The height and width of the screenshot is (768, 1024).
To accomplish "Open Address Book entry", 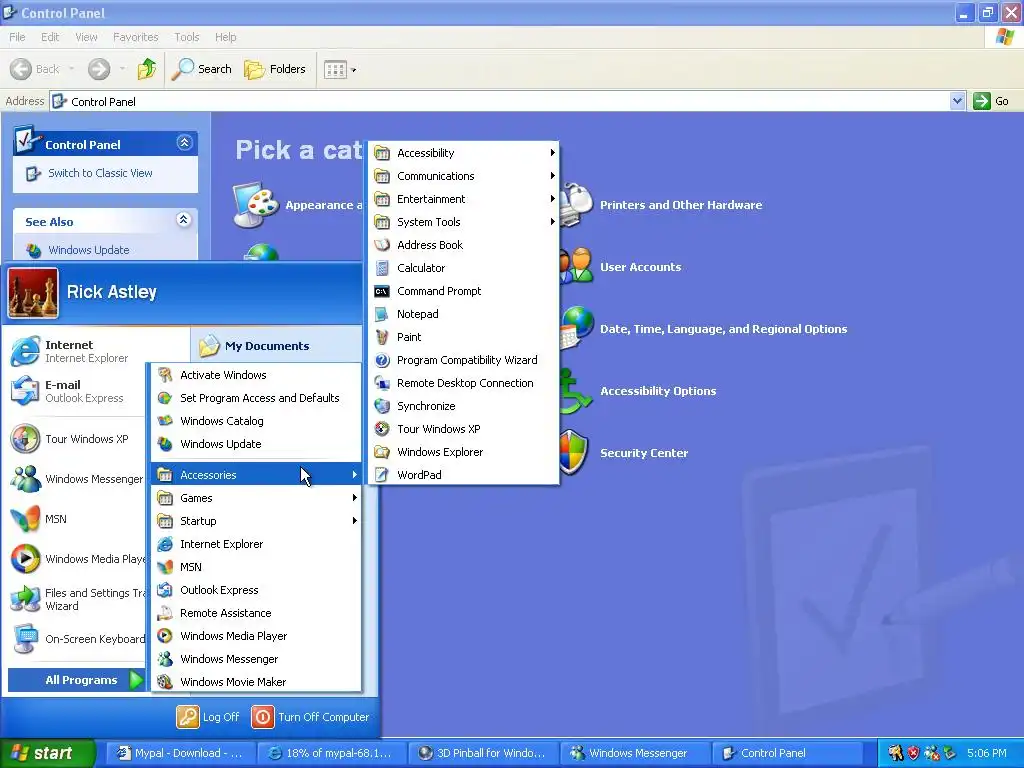I will [x=463, y=245].
